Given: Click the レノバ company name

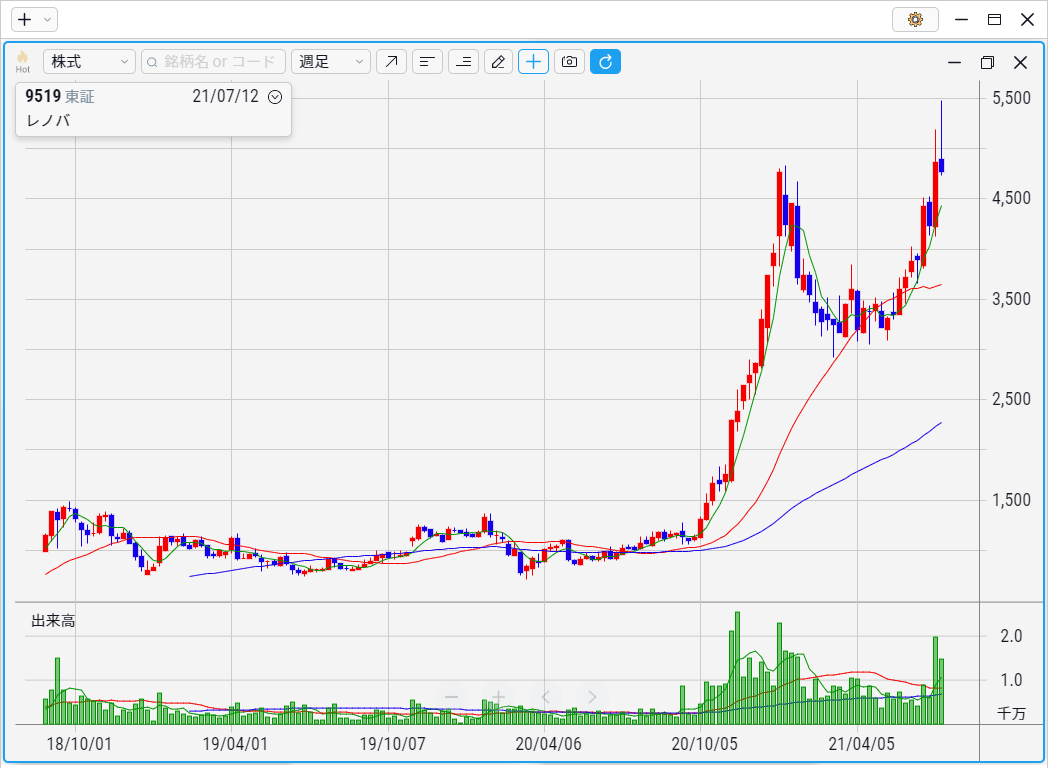Looking at the screenshot, I should pos(48,121).
